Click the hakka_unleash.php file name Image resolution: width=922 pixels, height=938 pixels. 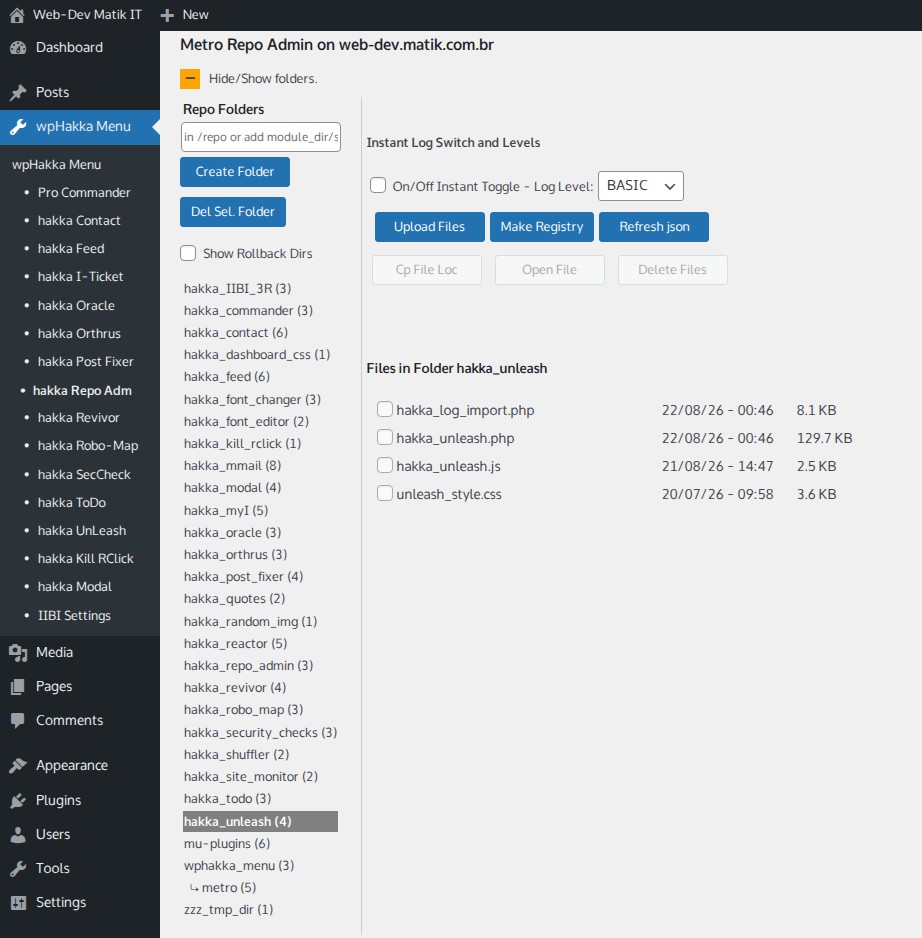pyautogui.click(x=455, y=438)
